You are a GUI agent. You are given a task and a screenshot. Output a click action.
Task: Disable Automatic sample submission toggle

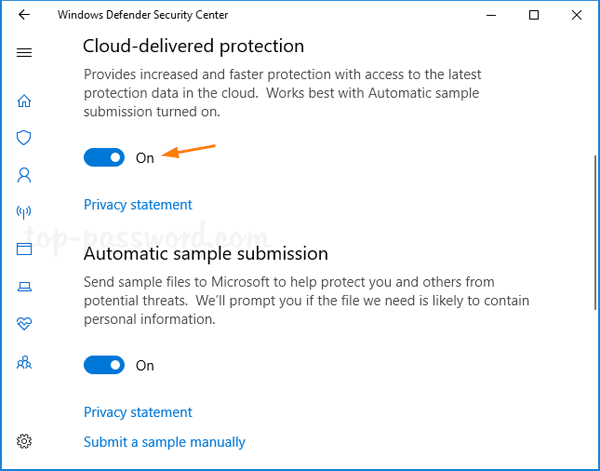104,365
